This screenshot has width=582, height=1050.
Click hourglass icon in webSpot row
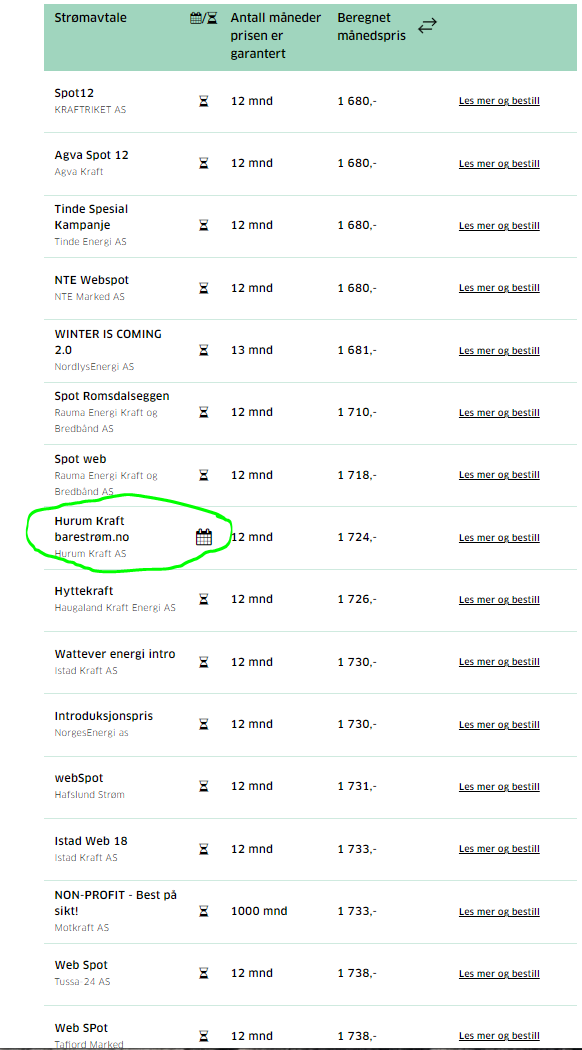coord(204,786)
